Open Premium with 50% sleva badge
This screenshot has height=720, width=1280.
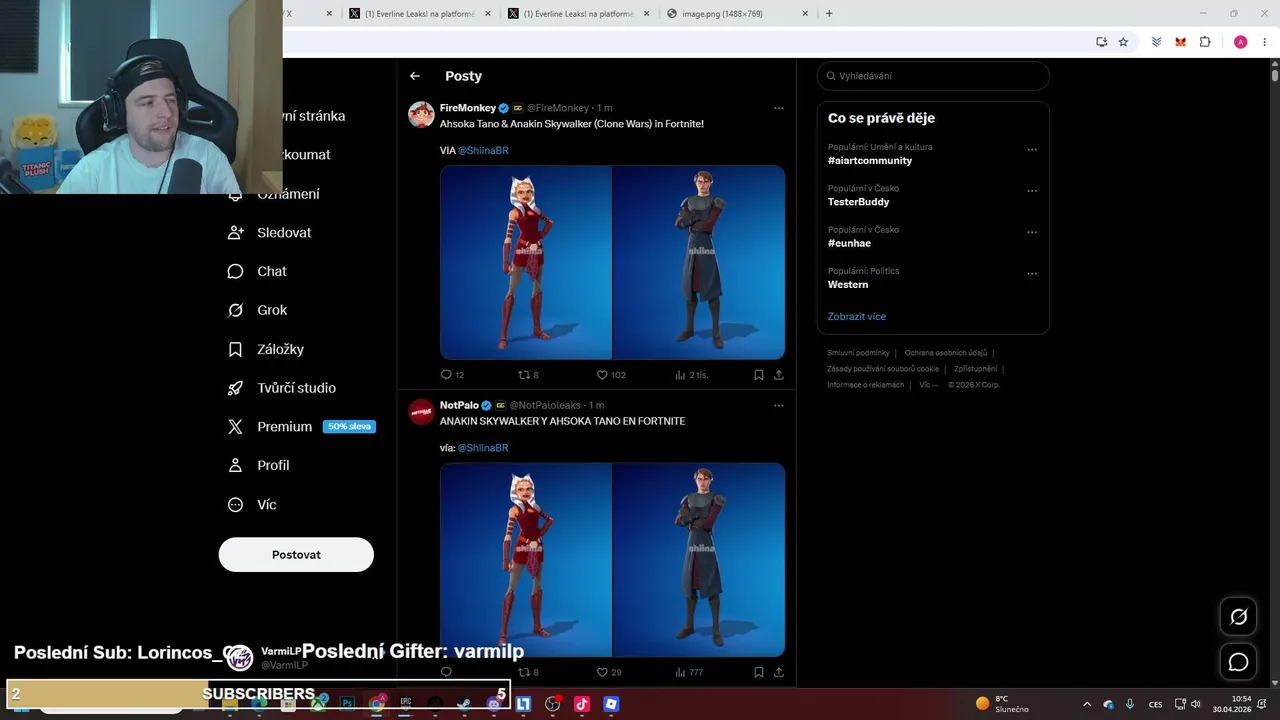tap(301, 426)
